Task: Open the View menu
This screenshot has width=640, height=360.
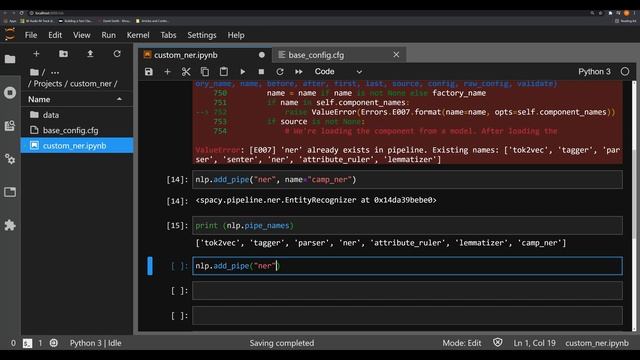Action: click(x=82, y=35)
